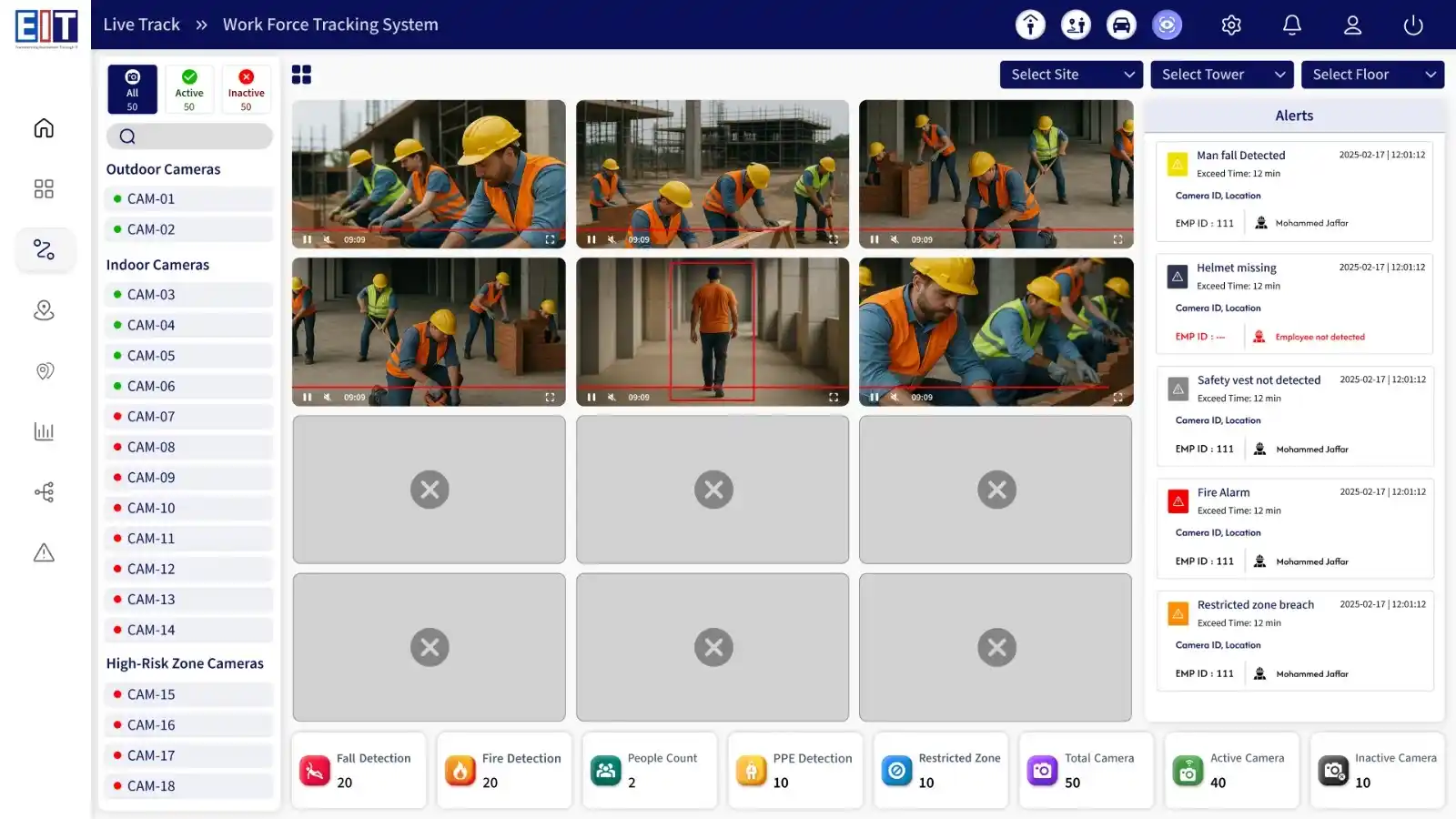Open the vehicle tracking car icon in top bar
The image size is (1456, 819).
click(1120, 25)
